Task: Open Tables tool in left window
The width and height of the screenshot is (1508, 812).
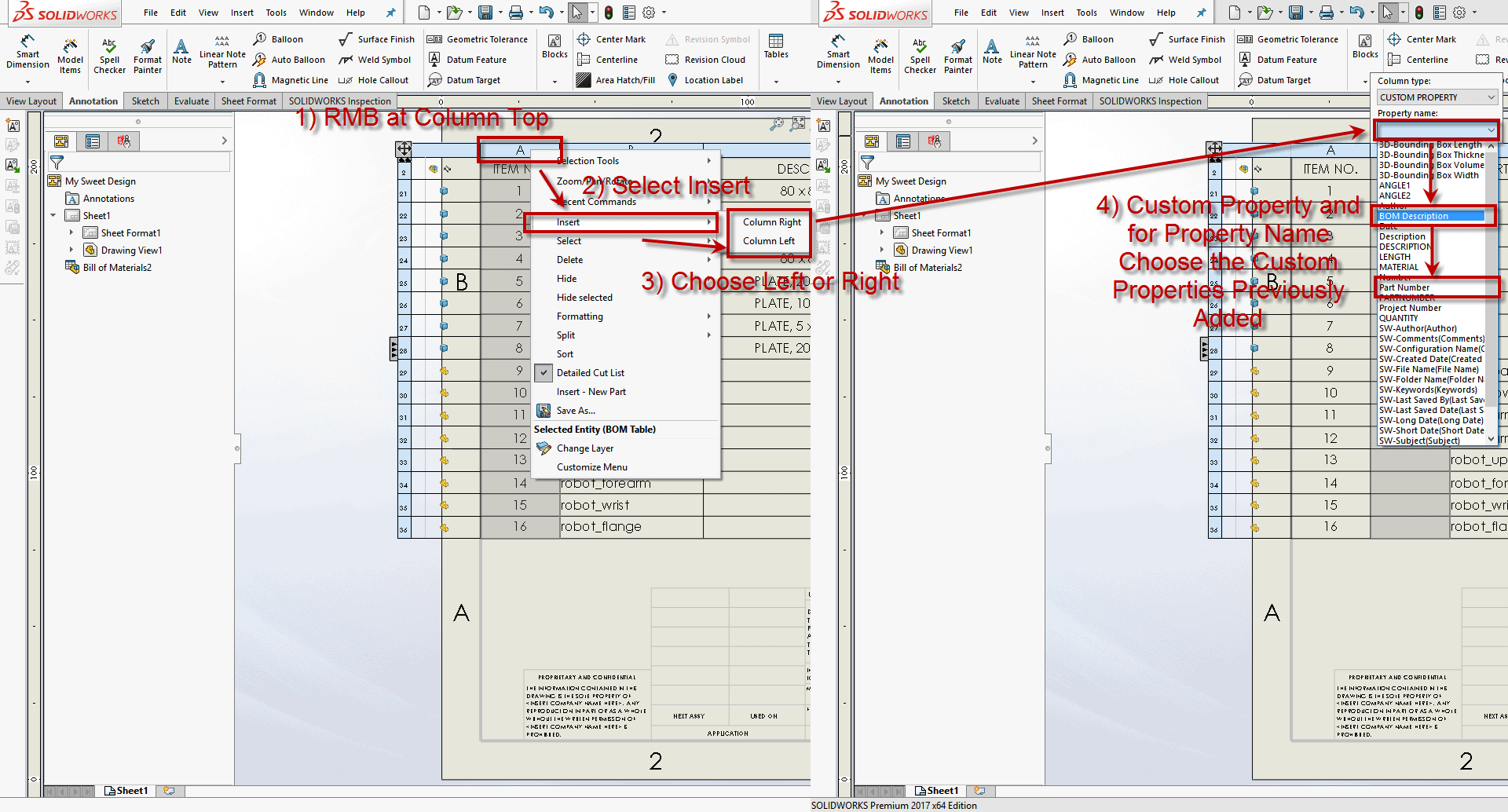Action: point(776,46)
